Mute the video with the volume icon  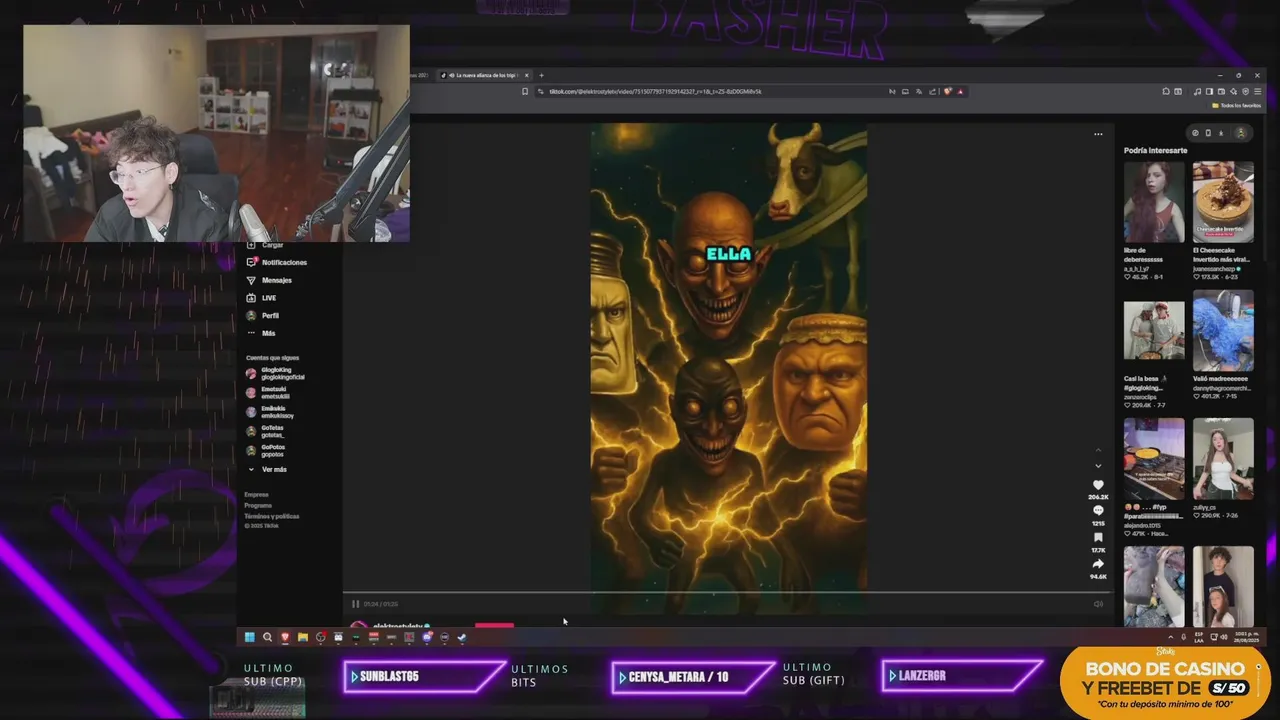click(x=1098, y=604)
